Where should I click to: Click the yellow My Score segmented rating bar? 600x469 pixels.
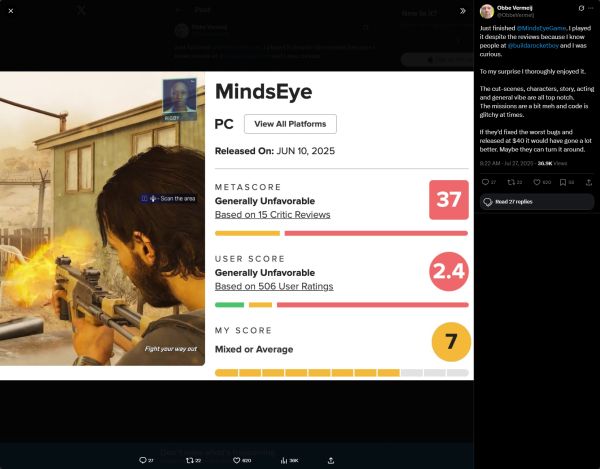coord(342,373)
